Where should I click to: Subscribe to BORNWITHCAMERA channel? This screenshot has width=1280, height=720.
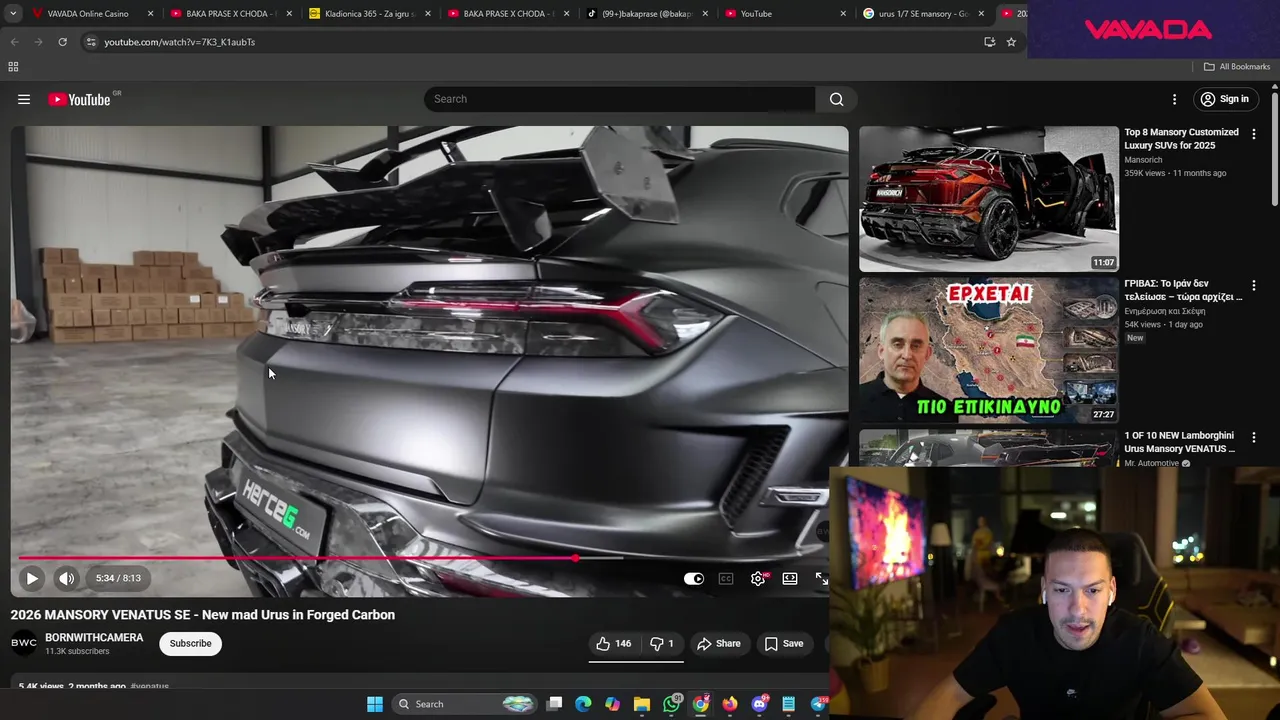[x=190, y=643]
